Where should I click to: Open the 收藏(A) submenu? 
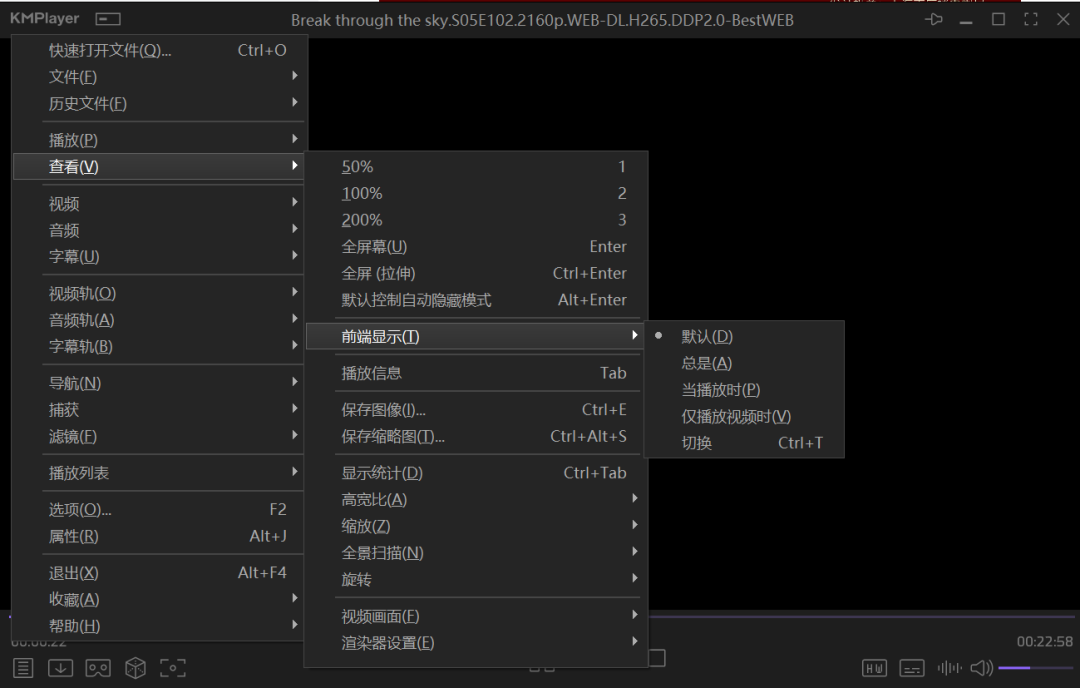tap(158, 600)
